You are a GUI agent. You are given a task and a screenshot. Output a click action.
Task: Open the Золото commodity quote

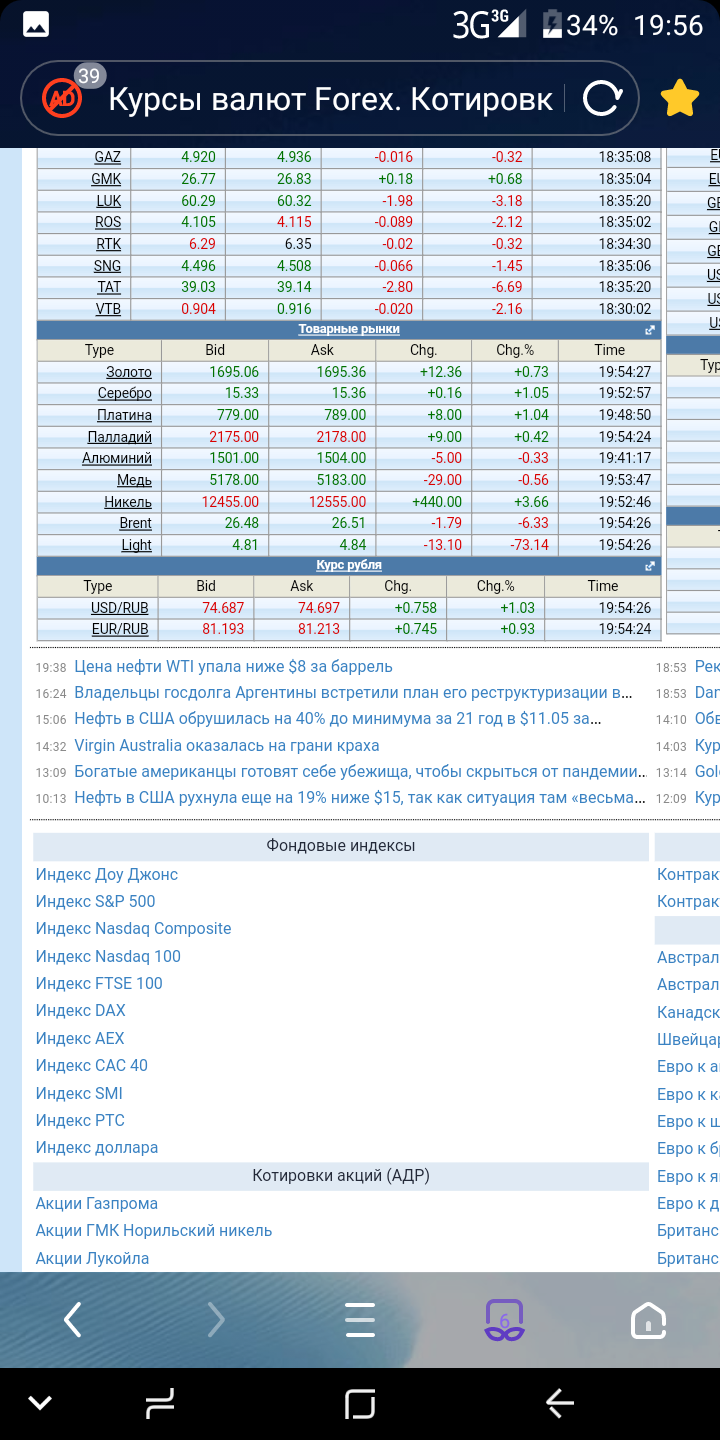[x=128, y=372]
